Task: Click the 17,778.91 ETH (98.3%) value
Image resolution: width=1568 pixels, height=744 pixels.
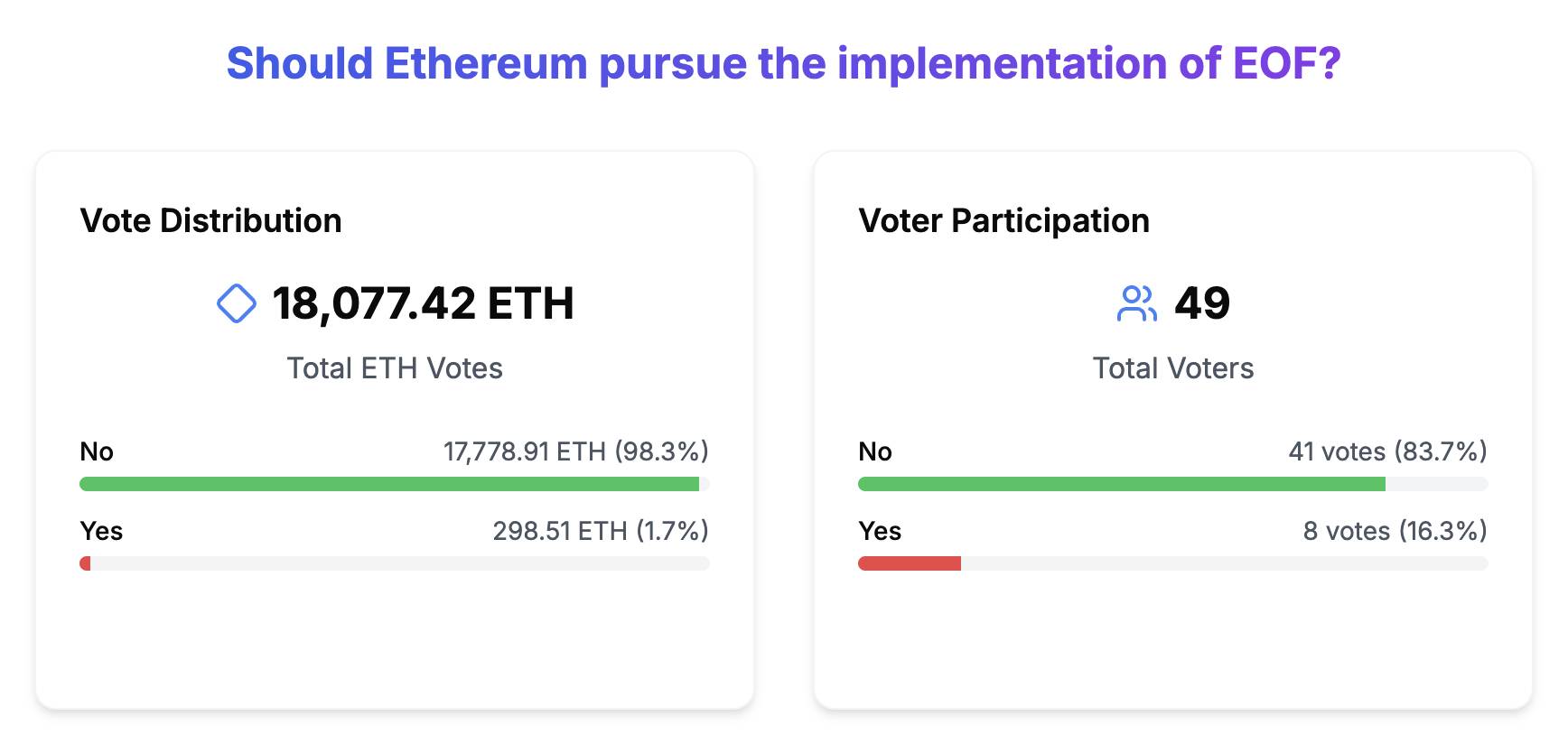Action: 575,451
